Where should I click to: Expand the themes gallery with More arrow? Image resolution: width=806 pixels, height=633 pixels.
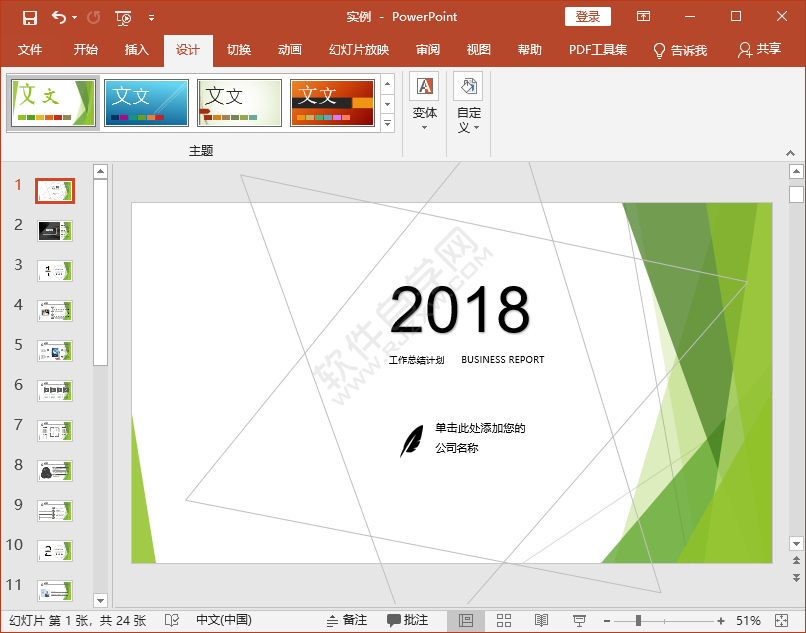point(388,124)
